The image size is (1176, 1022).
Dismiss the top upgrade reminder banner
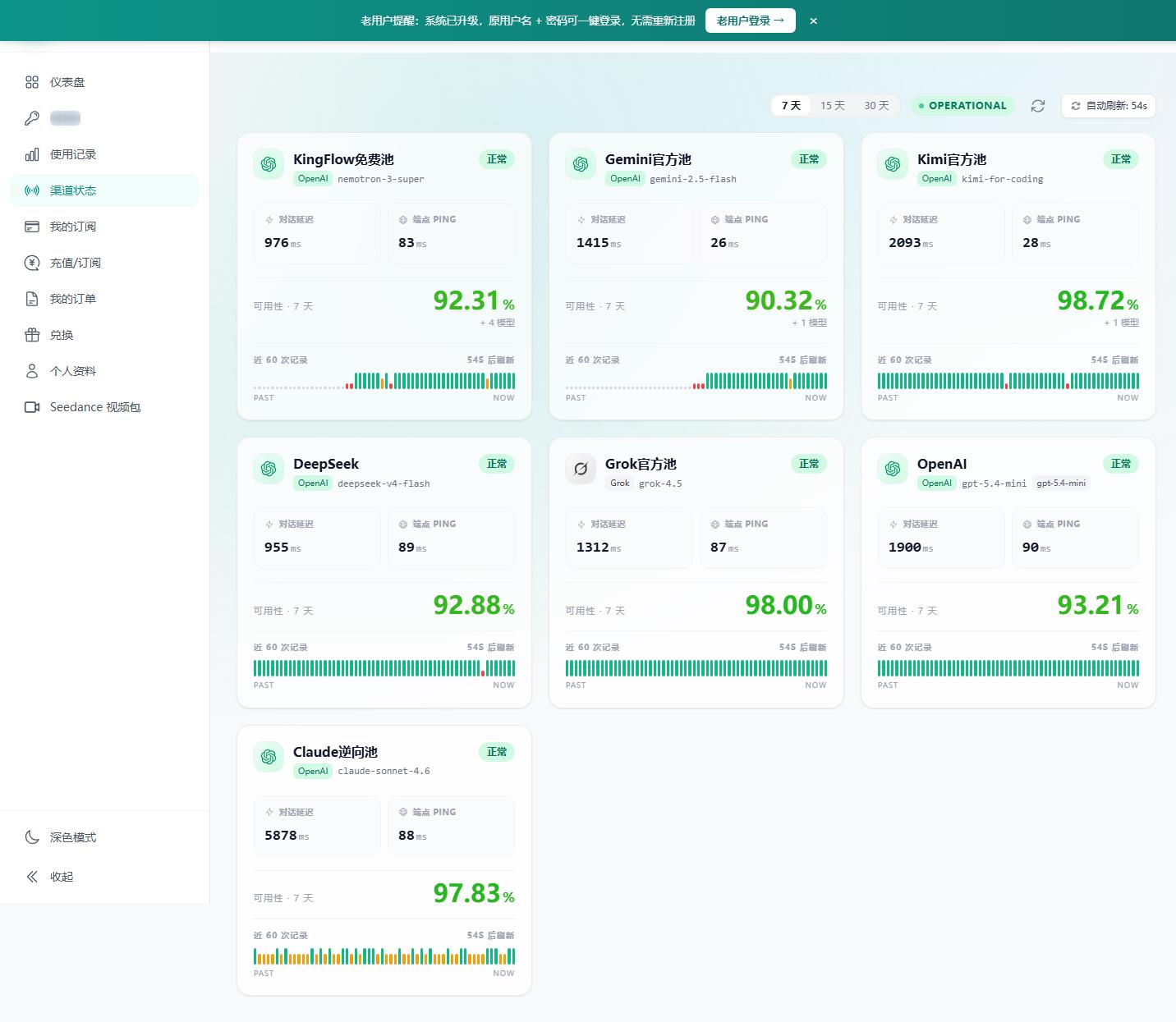[813, 21]
